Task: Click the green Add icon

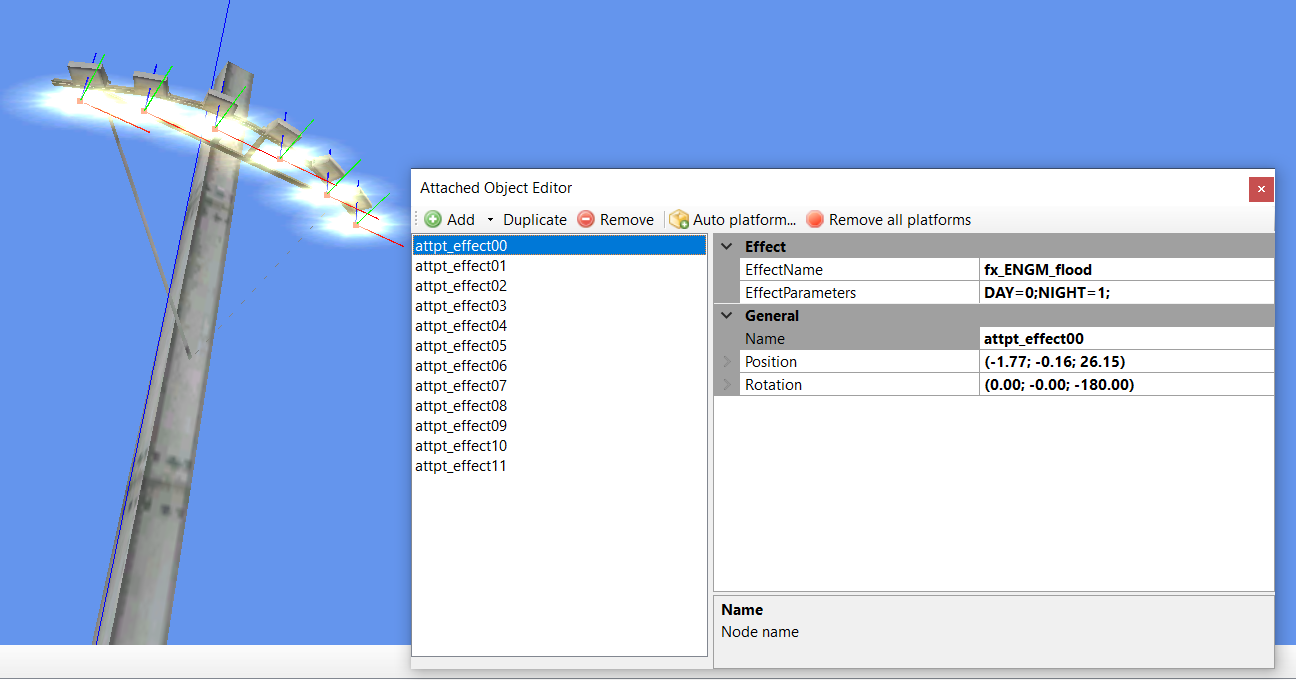Action: click(433, 220)
